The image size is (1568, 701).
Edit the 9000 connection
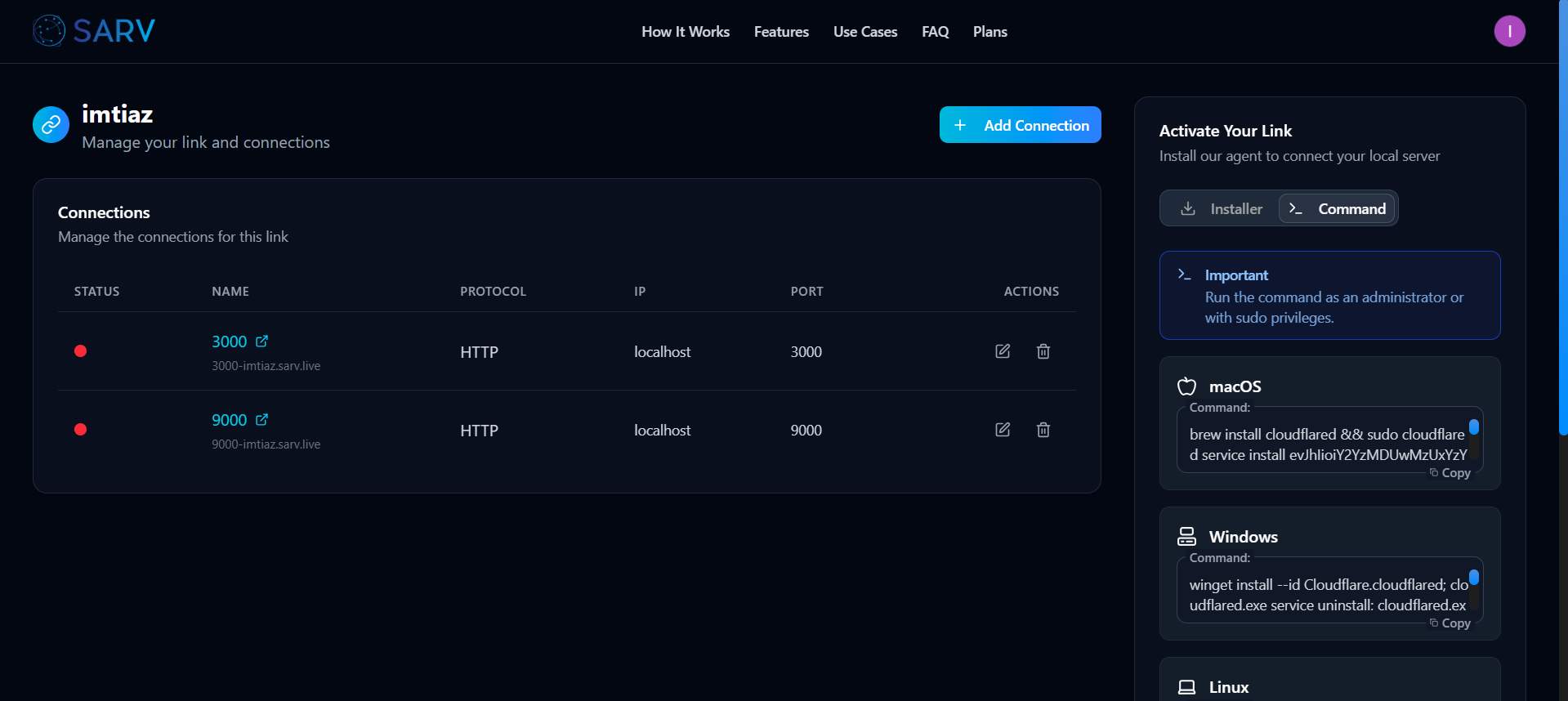tap(1003, 430)
